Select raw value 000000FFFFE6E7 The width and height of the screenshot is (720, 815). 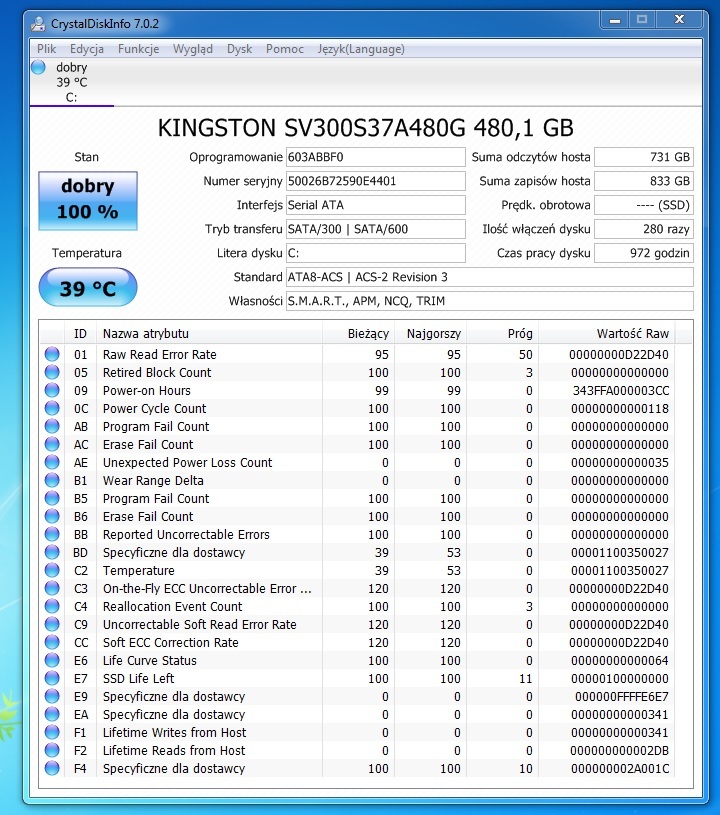622,696
